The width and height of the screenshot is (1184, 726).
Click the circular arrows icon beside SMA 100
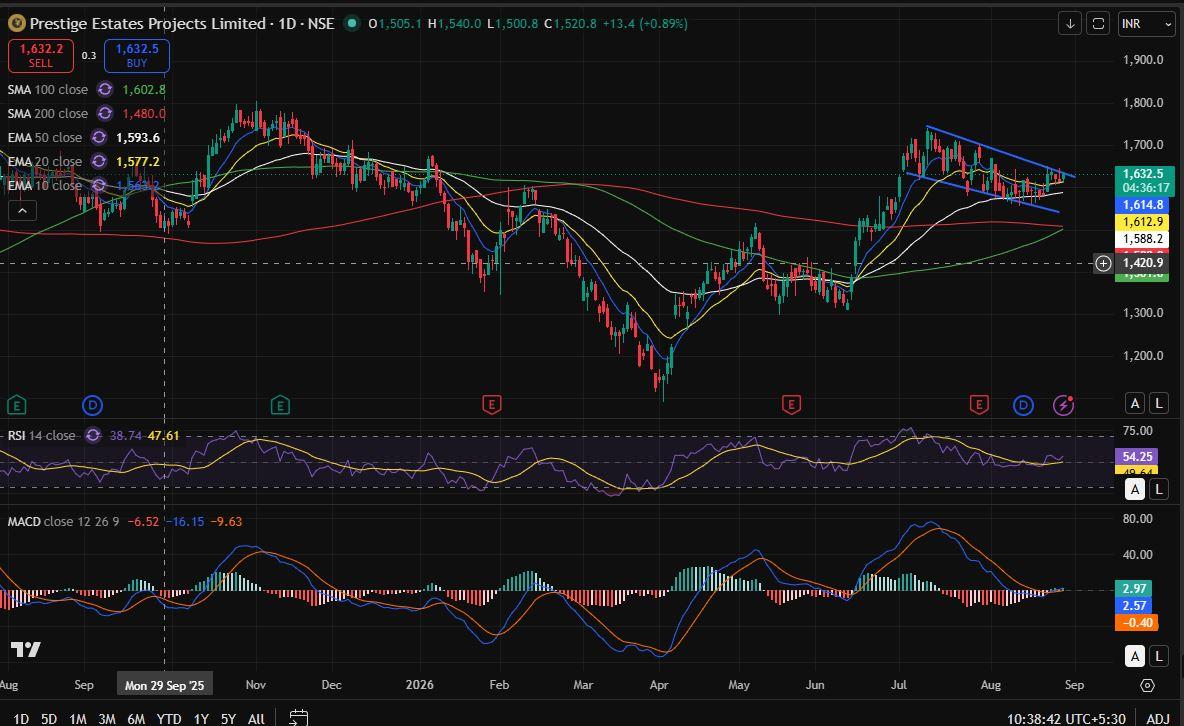pos(105,89)
